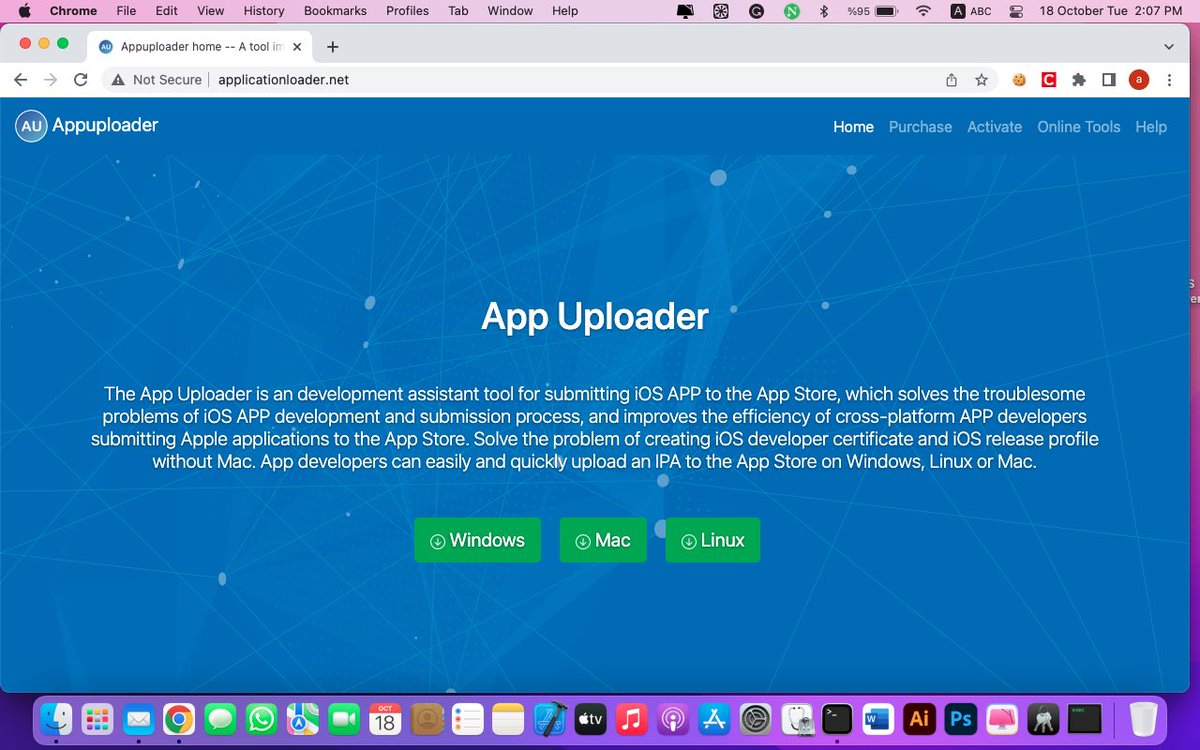Screen dimensions: 1200x750
Task: Click the Wi-Fi menu bar icon
Action: (924, 11)
